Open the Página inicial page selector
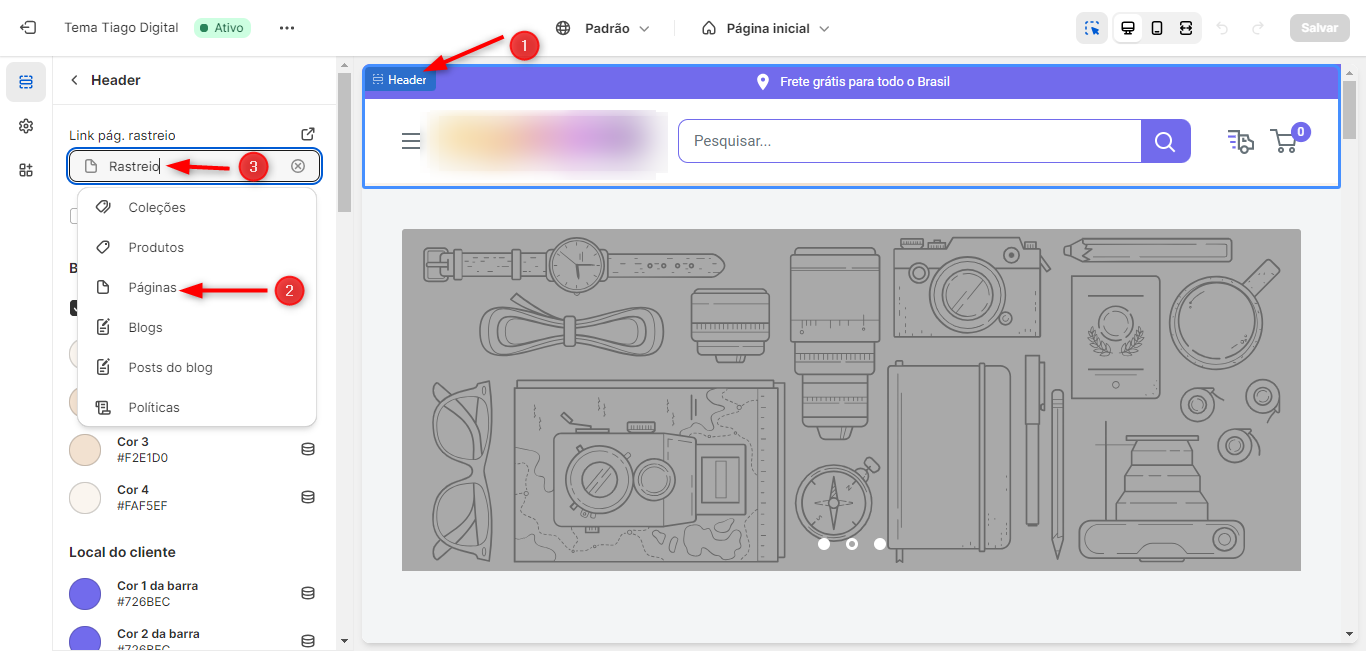 tap(766, 28)
